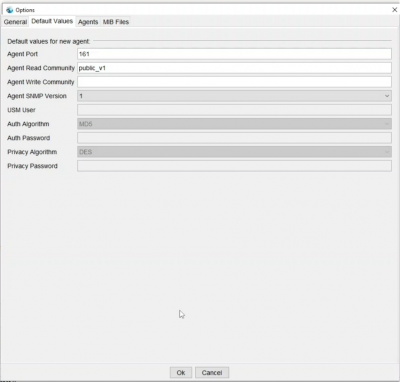Viewport: 400px width, 382px height.
Task: Select the Default Values tab
Action: (x=52, y=21)
